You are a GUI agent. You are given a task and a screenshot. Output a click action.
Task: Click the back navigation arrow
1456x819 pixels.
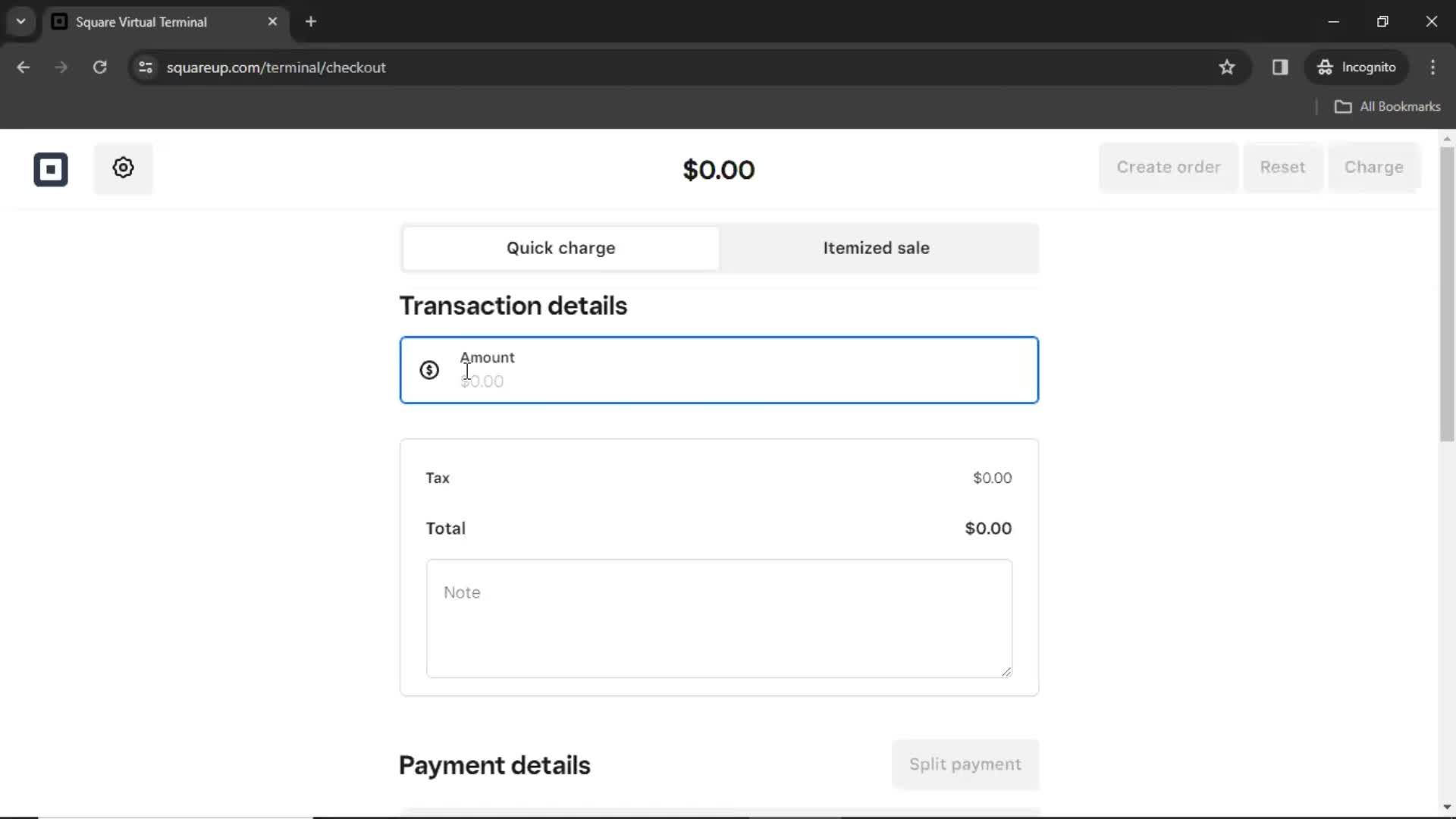click(24, 67)
